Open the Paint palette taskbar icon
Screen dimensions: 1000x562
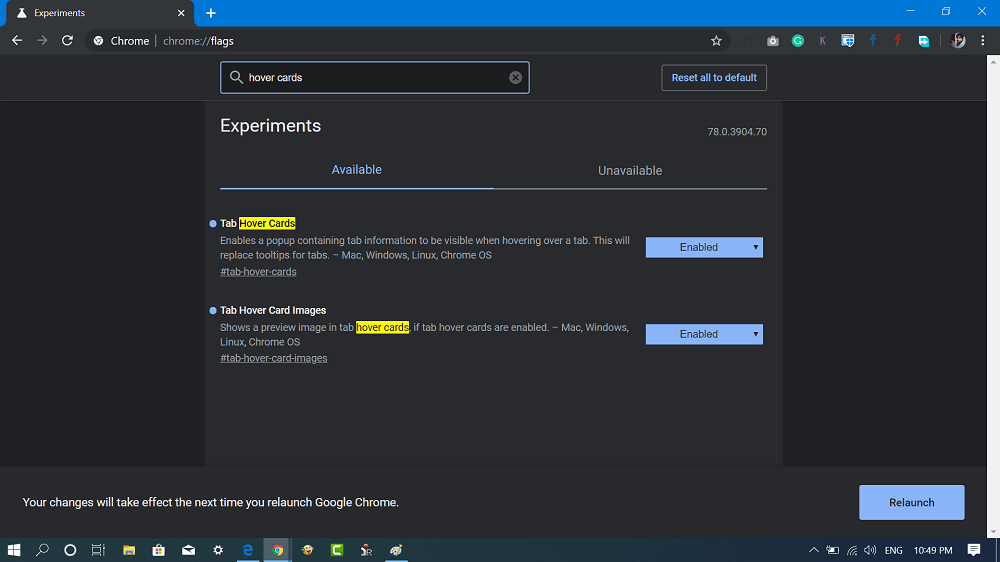[396, 550]
